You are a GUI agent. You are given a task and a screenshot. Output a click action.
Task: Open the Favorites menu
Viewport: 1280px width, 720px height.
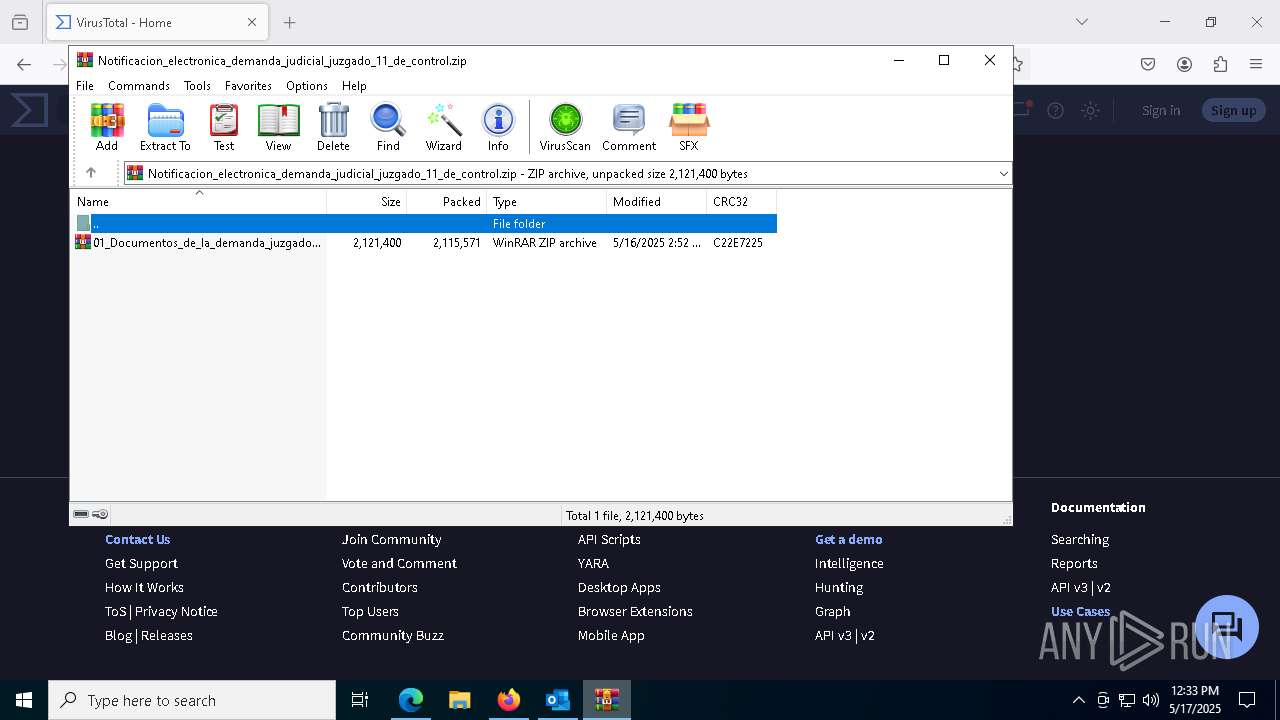coord(248,86)
